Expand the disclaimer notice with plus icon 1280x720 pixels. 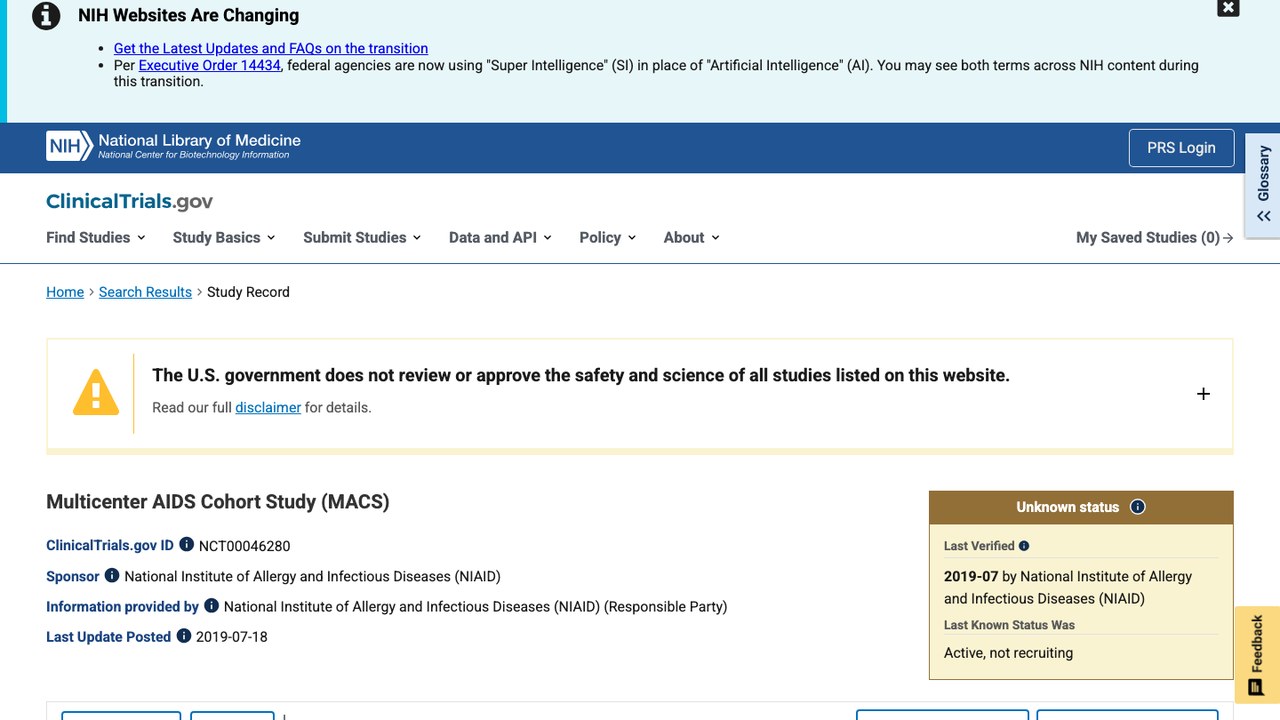coord(1203,394)
